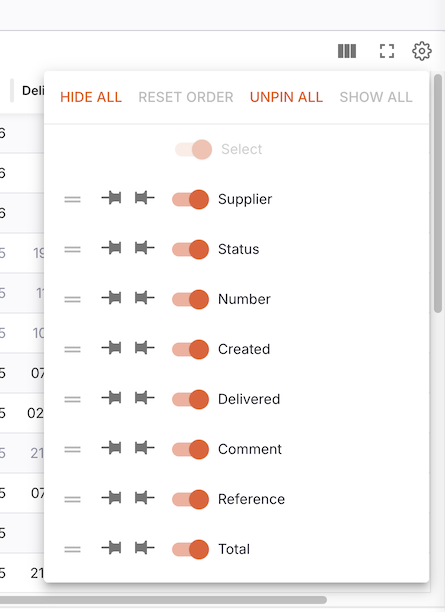Click the horizontal table scrollbar

(163, 600)
